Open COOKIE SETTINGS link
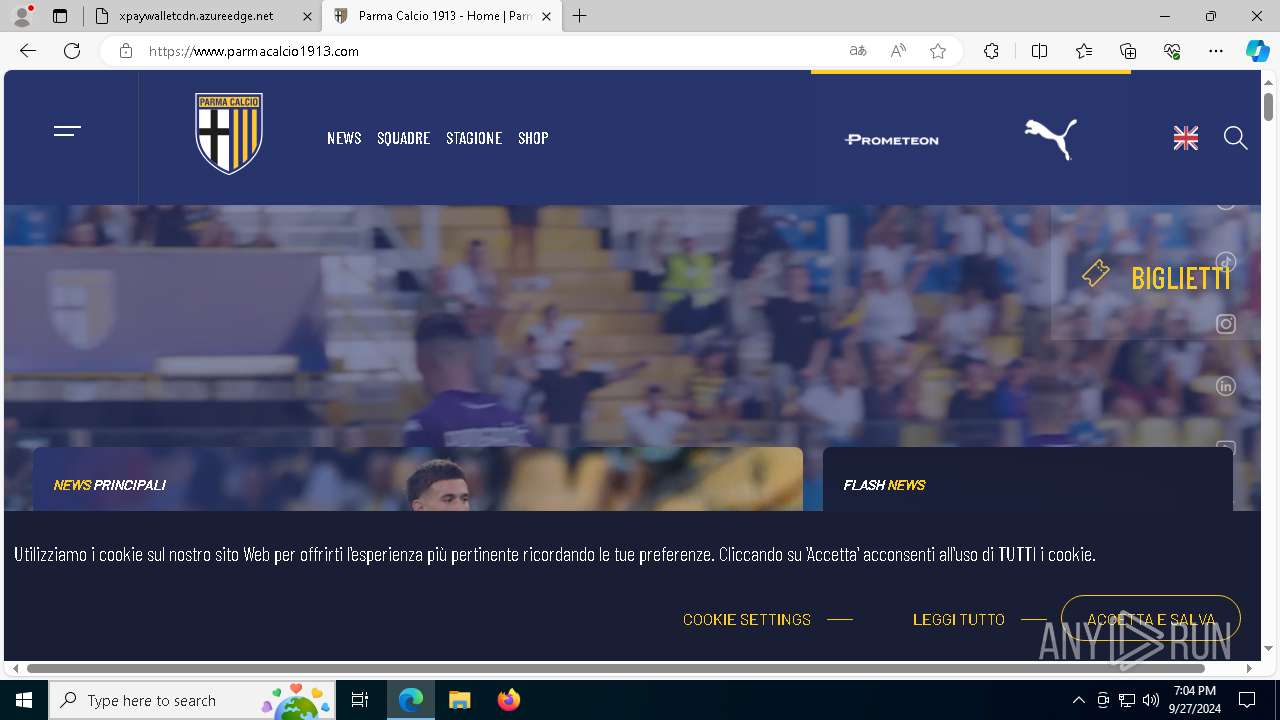This screenshot has height=720, width=1280. [747, 619]
